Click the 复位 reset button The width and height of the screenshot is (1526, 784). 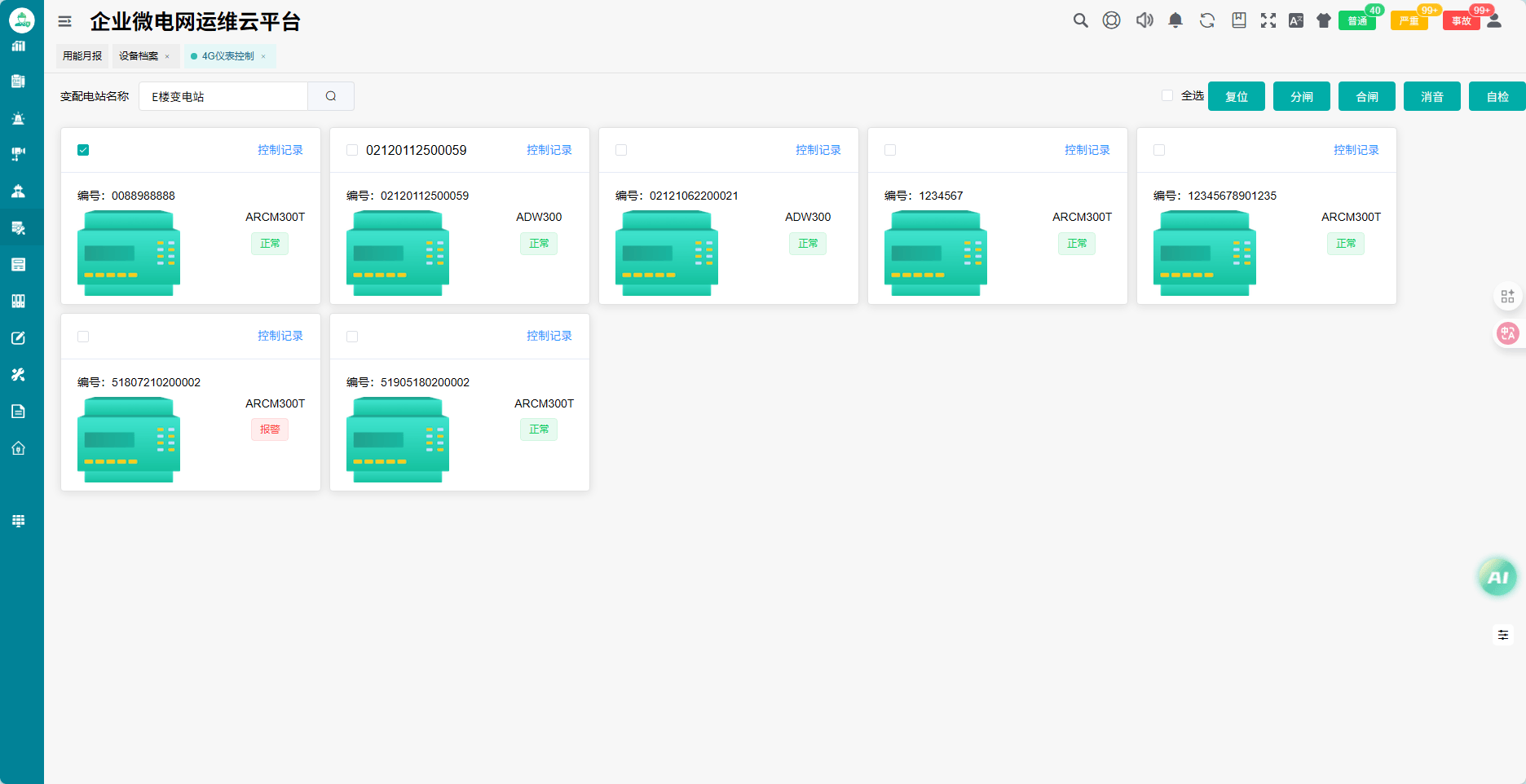pos(1237,96)
